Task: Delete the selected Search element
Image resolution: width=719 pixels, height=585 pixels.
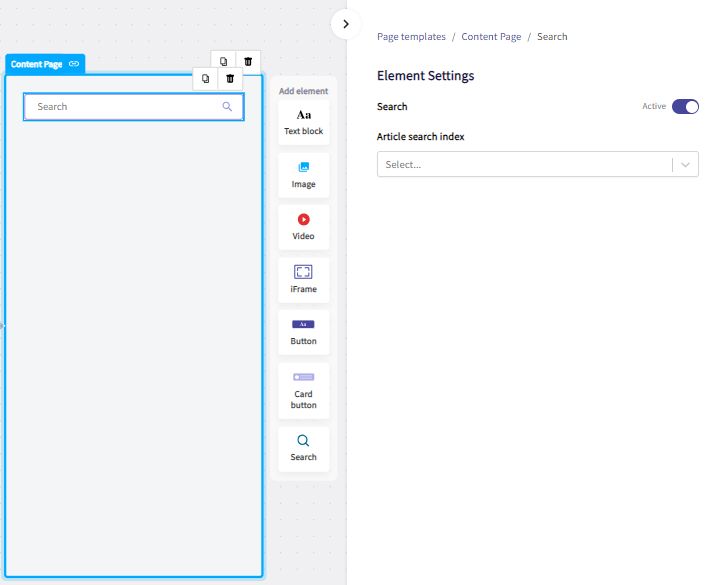Action: [230, 79]
